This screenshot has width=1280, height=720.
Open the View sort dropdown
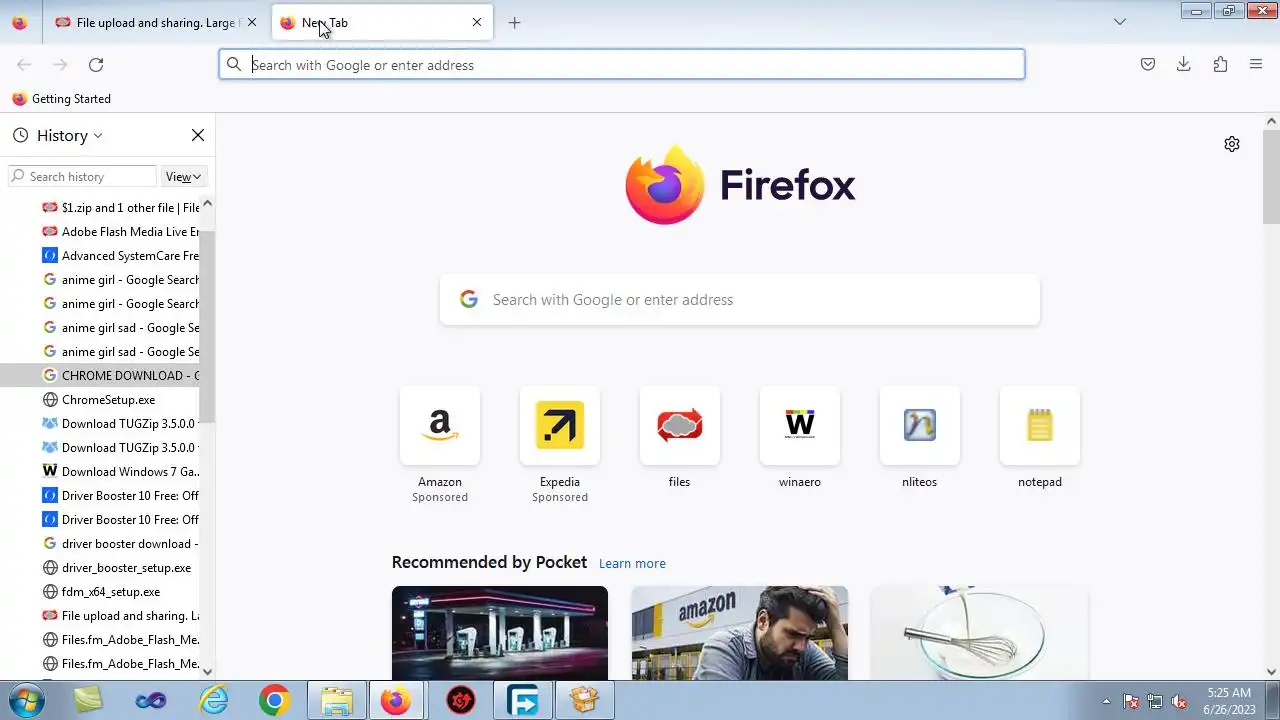[x=183, y=177]
